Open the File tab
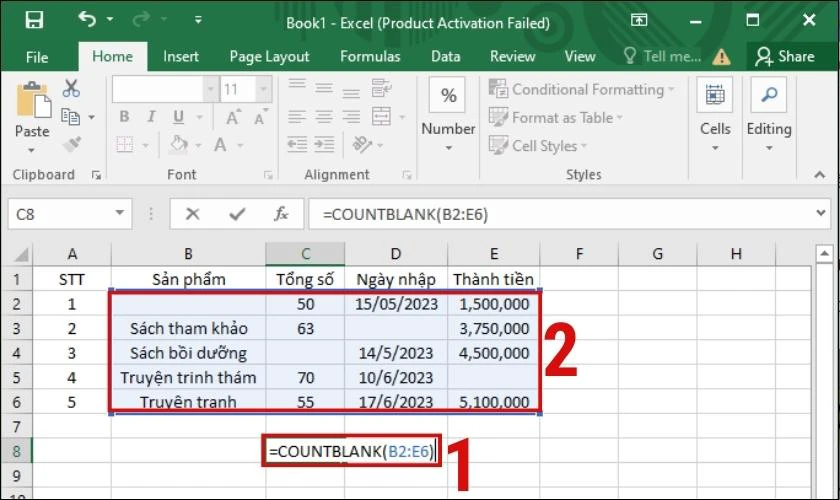The width and height of the screenshot is (840, 500). click(37, 57)
